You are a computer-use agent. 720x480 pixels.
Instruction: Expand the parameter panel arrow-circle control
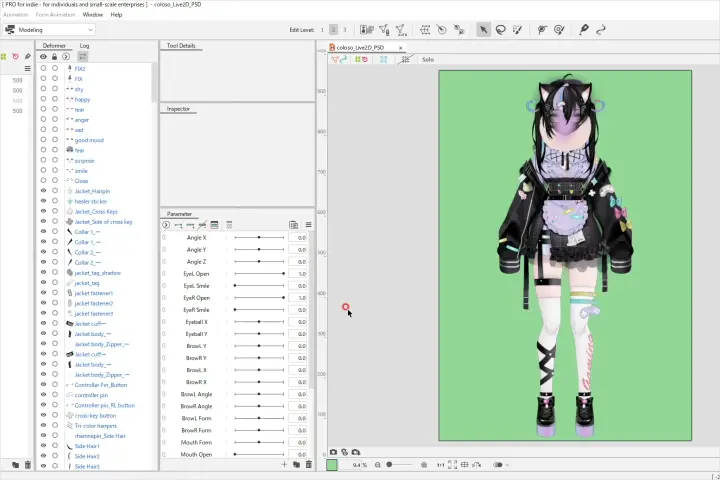click(x=166, y=225)
